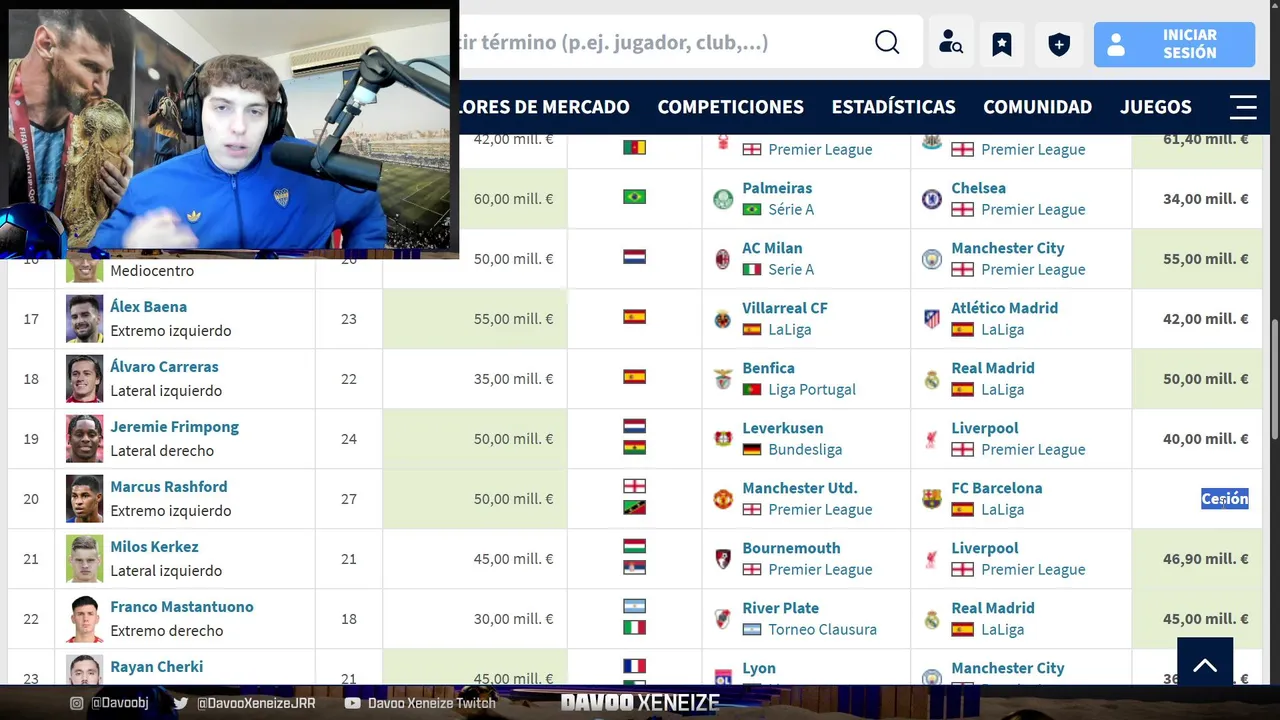Open Franco Mastantuono player profile
1280x720 pixels.
[x=181, y=607]
